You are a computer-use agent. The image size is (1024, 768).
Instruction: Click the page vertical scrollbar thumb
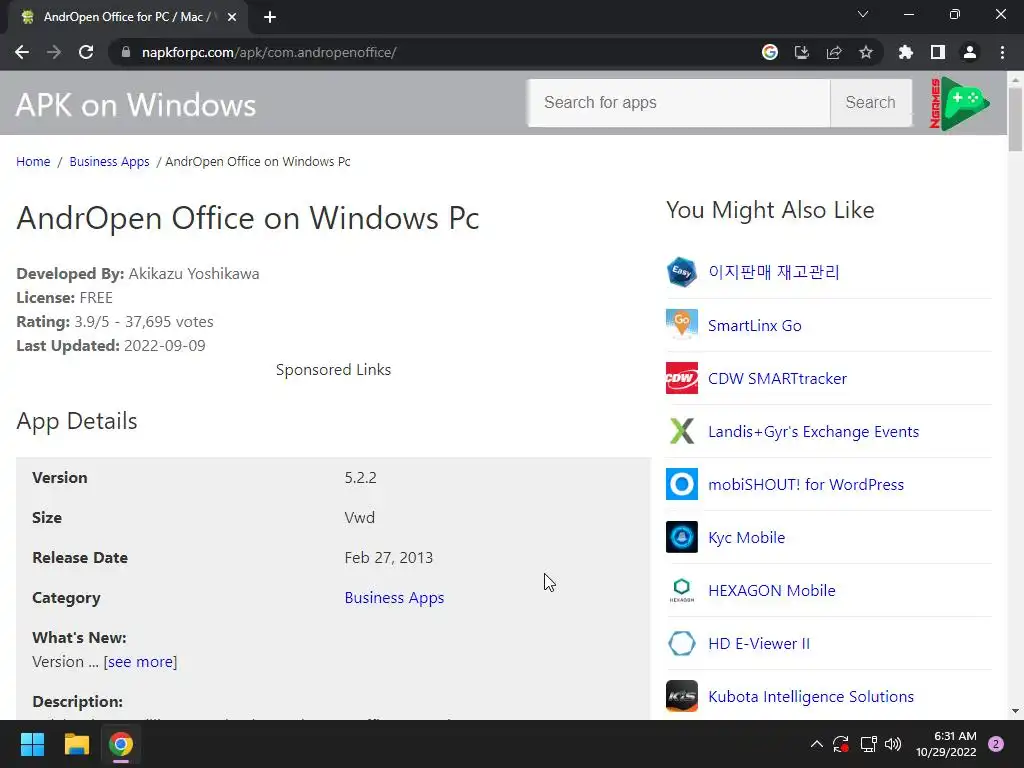1016,118
